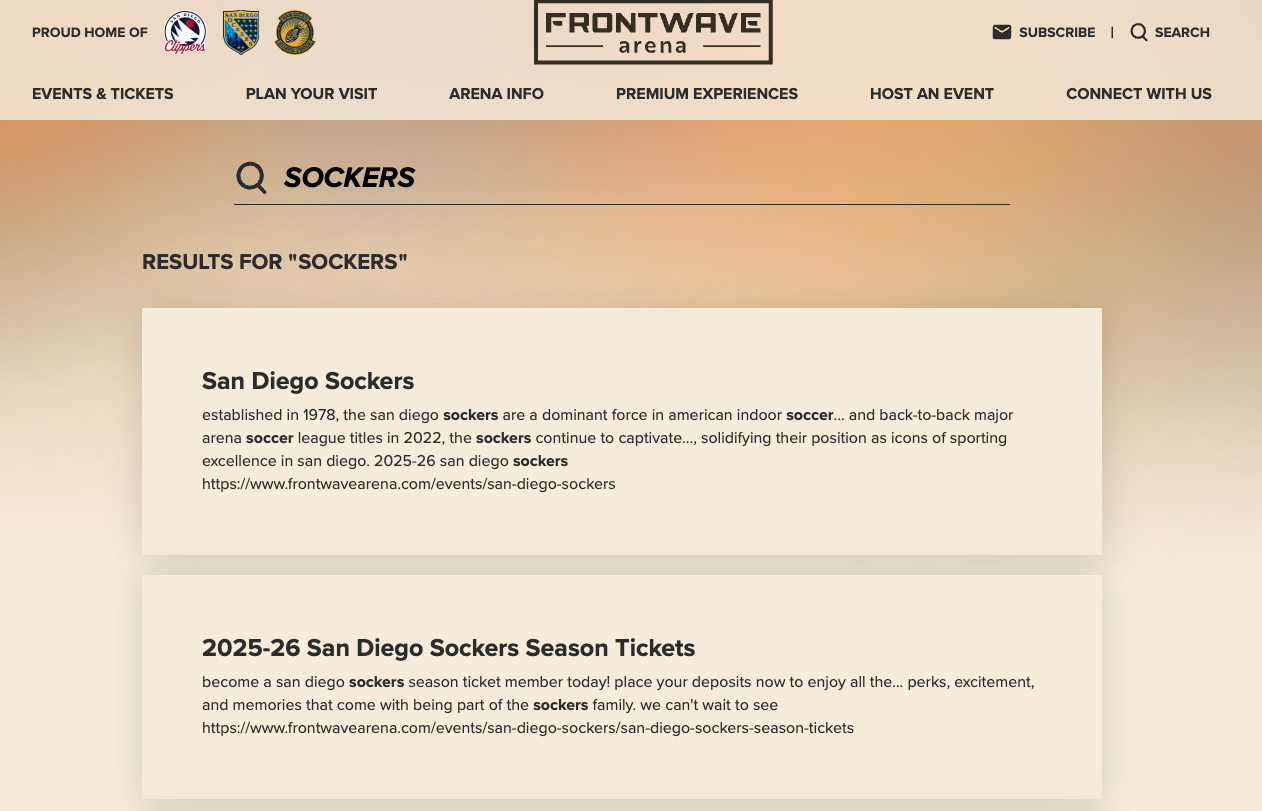Click the magnifier icon in the top header

point(1139,32)
